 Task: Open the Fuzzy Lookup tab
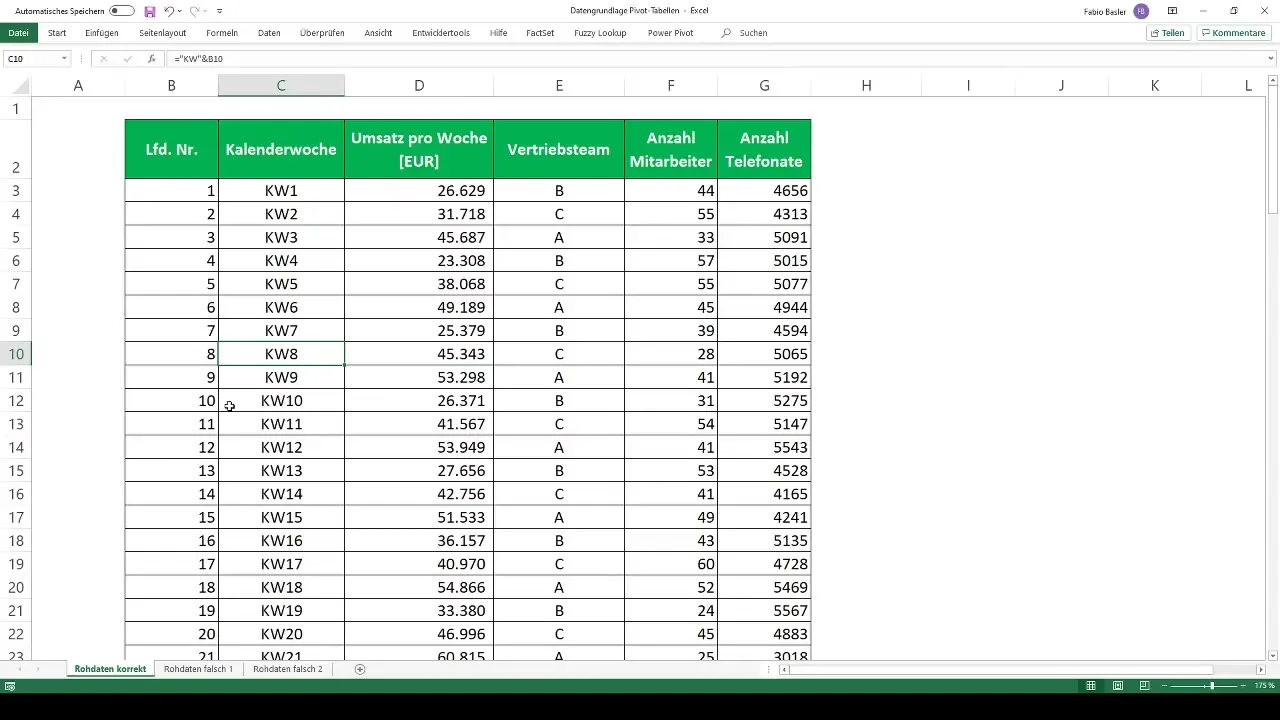click(600, 33)
